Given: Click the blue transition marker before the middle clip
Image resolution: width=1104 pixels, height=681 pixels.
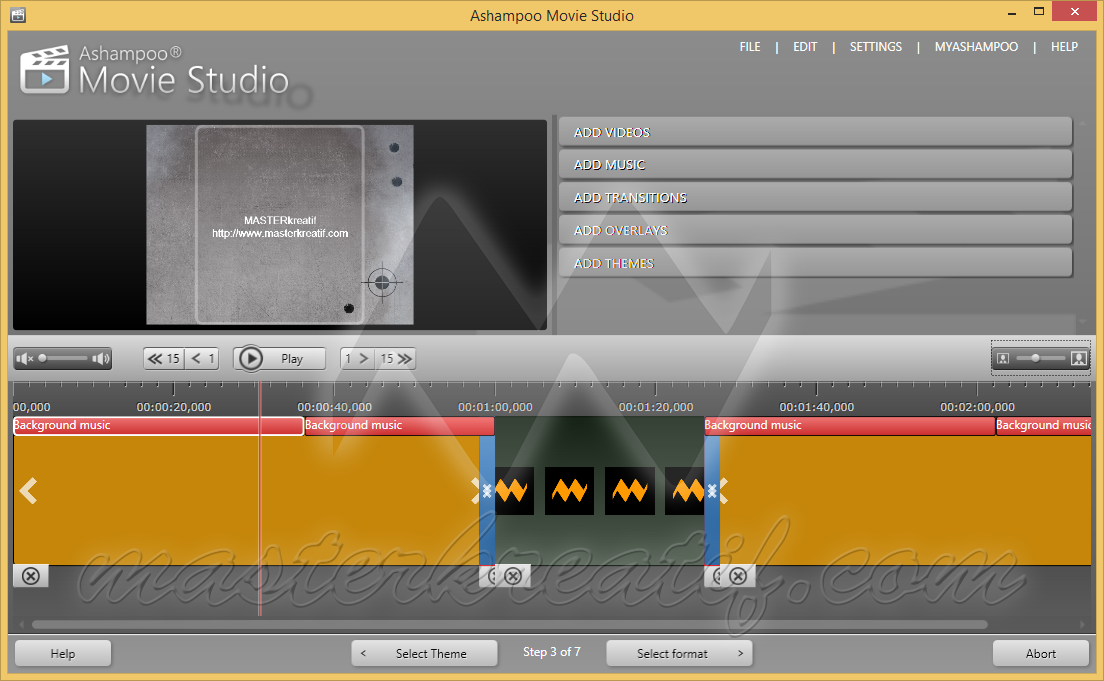Looking at the screenshot, I should click(487, 500).
